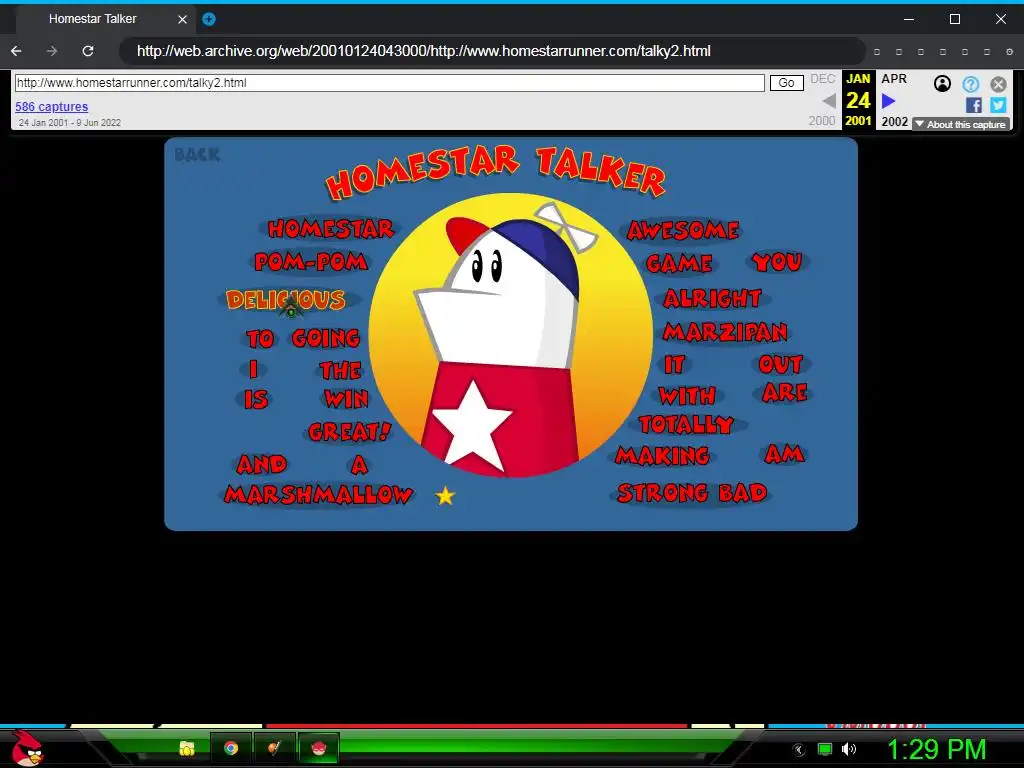The height and width of the screenshot is (768, 1024).
Task: Reload the current page
Action: pyautogui.click(x=88, y=51)
